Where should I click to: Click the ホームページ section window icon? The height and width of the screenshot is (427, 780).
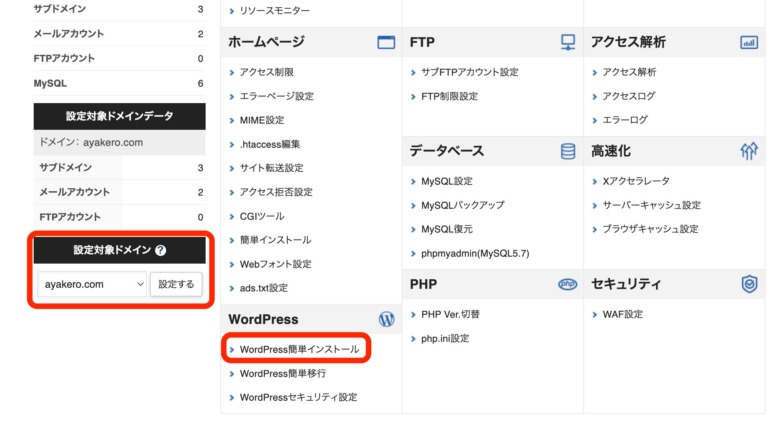[x=386, y=42]
